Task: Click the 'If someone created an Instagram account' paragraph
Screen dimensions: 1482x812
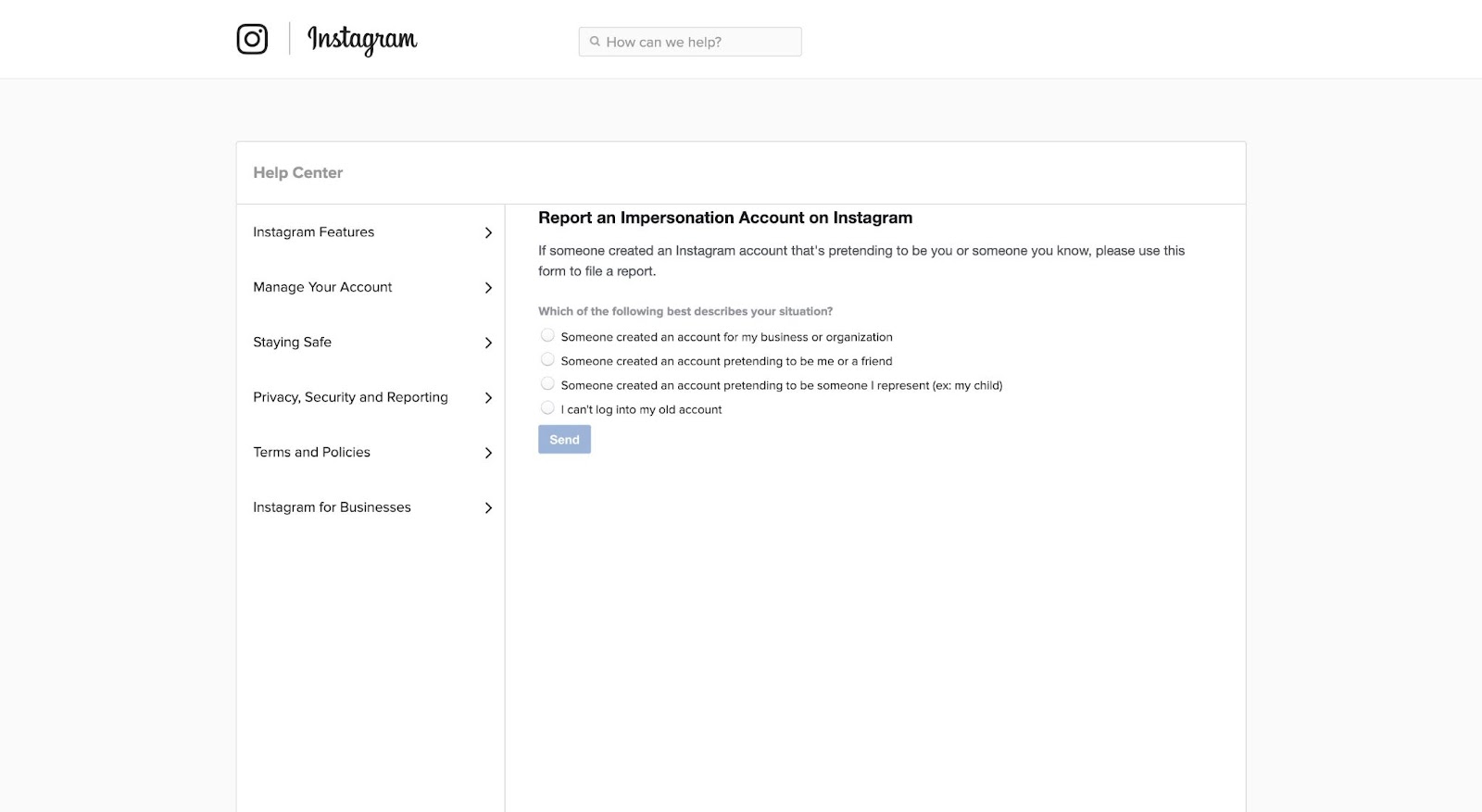Action: tap(861, 261)
